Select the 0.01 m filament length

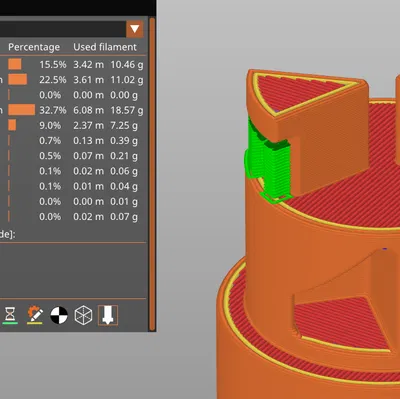[x=88, y=186]
